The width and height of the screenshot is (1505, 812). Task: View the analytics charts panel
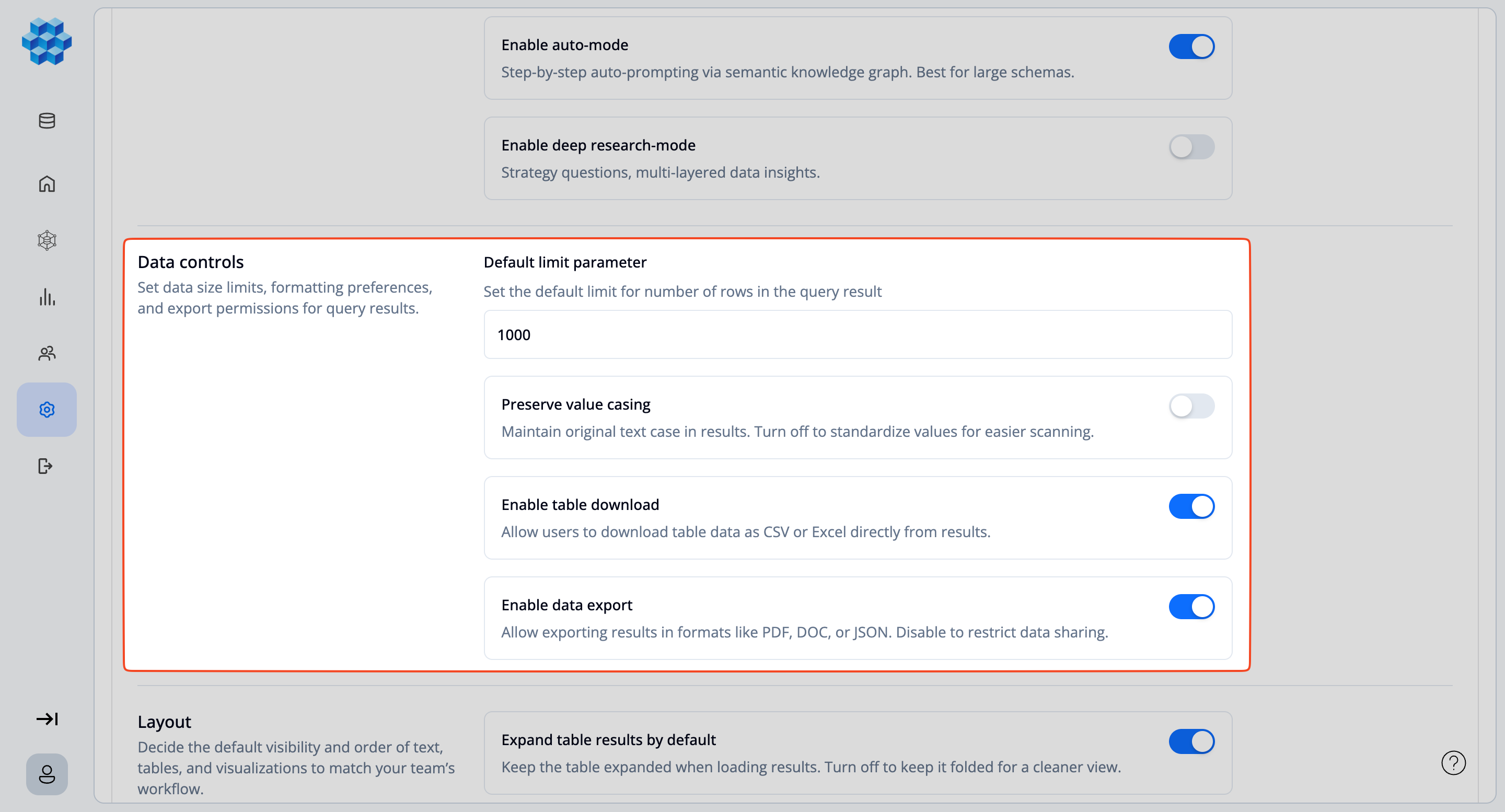point(47,297)
